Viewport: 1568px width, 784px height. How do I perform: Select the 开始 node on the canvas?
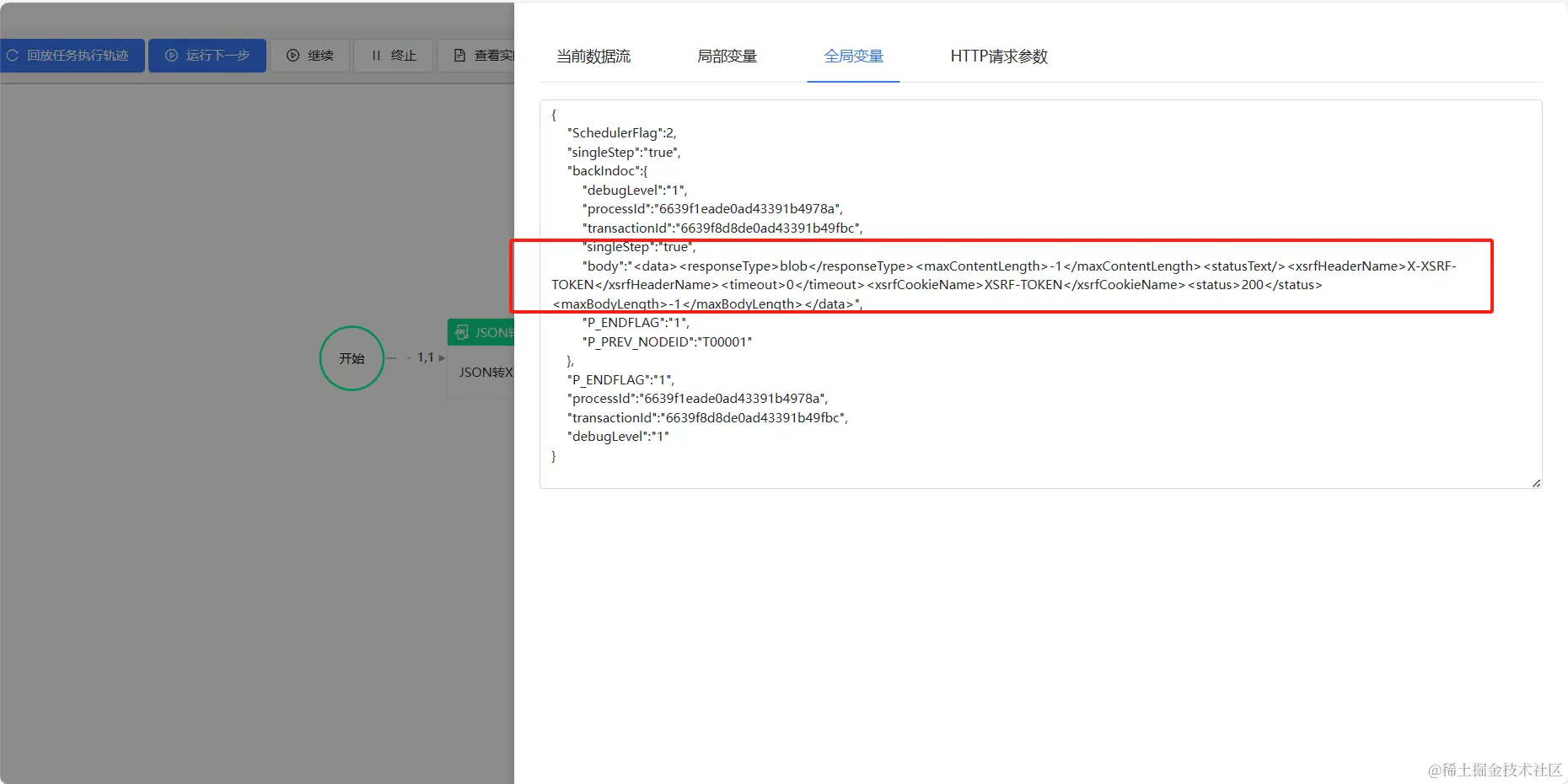tap(352, 358)
